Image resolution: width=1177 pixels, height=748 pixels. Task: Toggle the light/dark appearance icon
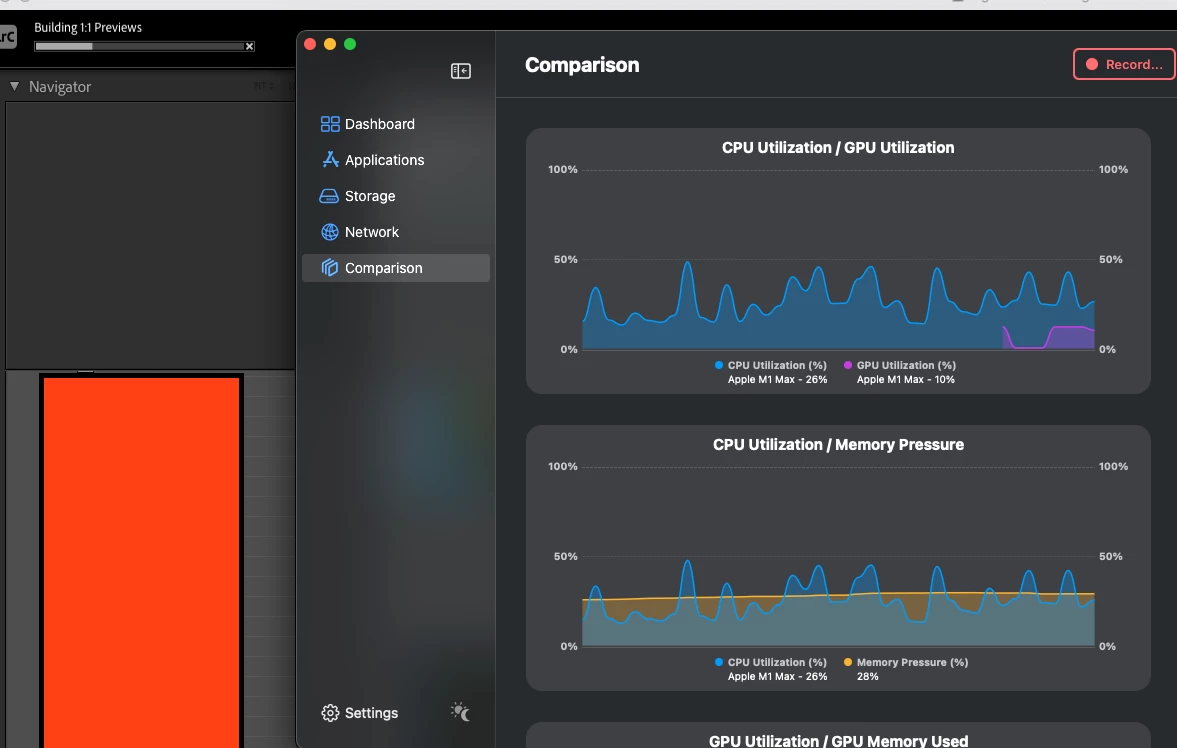(x=460, y=711)
